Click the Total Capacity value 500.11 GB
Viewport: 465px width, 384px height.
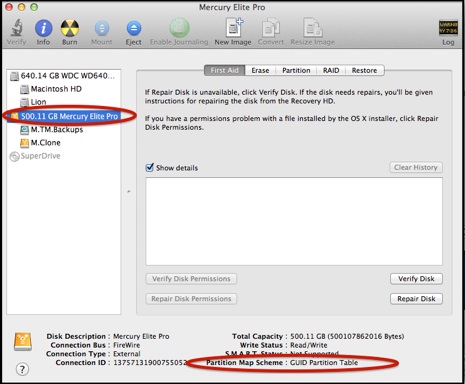coord(347,336)
